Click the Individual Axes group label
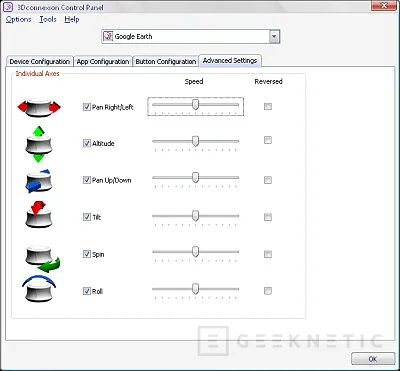The height and width of the screenshot is (371, 400). pyautogui.click(x=37, y=73)
